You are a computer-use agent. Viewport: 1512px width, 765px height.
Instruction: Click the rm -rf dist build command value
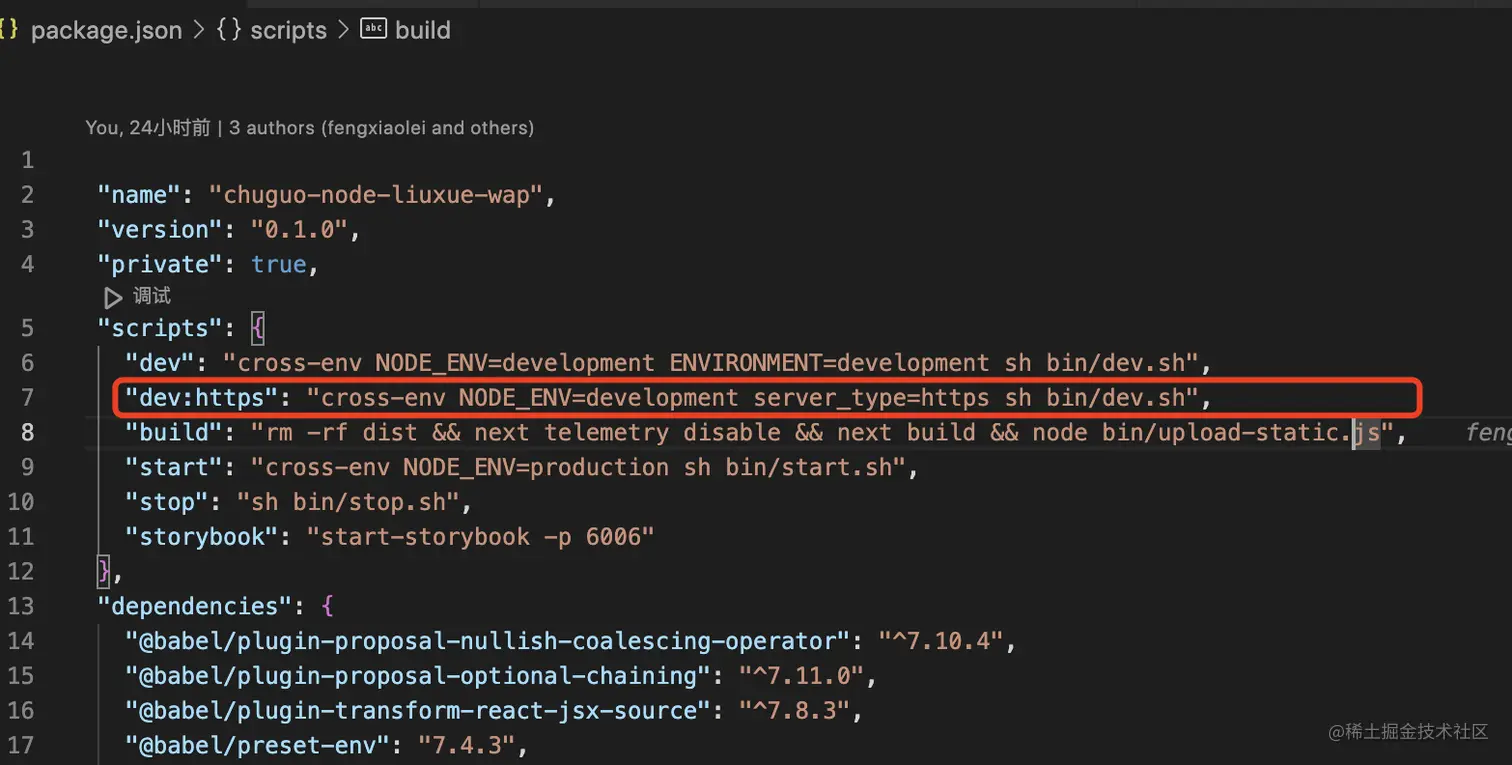[x=821, y=432]
